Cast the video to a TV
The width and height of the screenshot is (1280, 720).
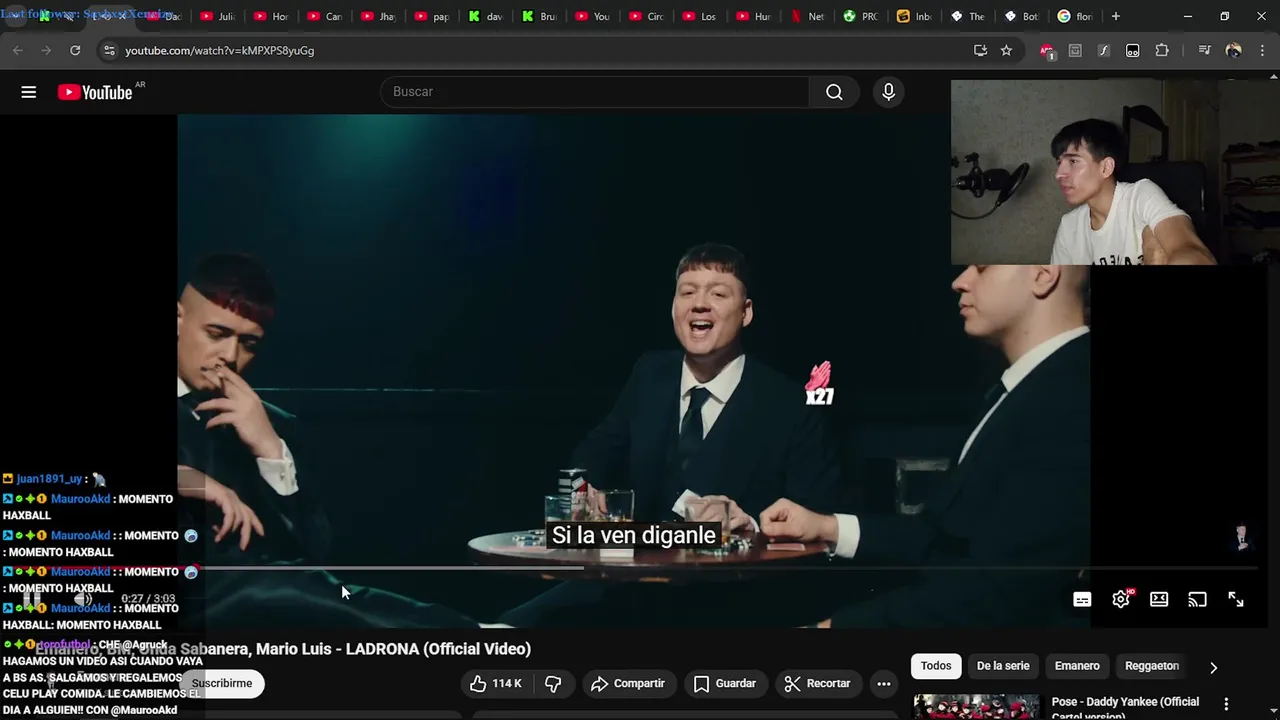1197,600
